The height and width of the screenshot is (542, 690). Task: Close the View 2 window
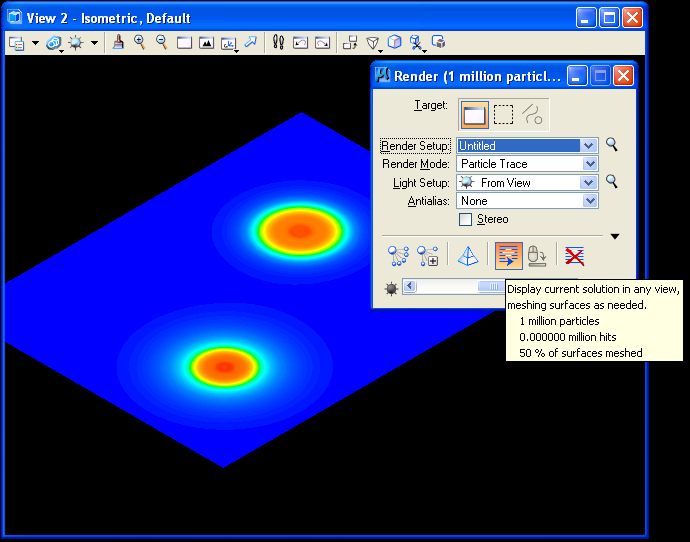click(633, 18)
